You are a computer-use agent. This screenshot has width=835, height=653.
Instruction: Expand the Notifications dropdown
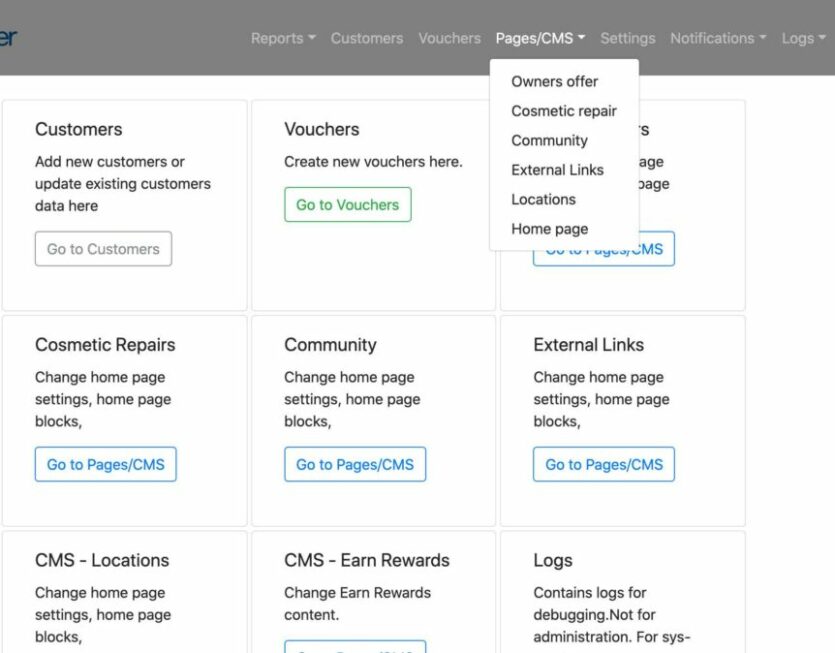(x=718, y=38)
